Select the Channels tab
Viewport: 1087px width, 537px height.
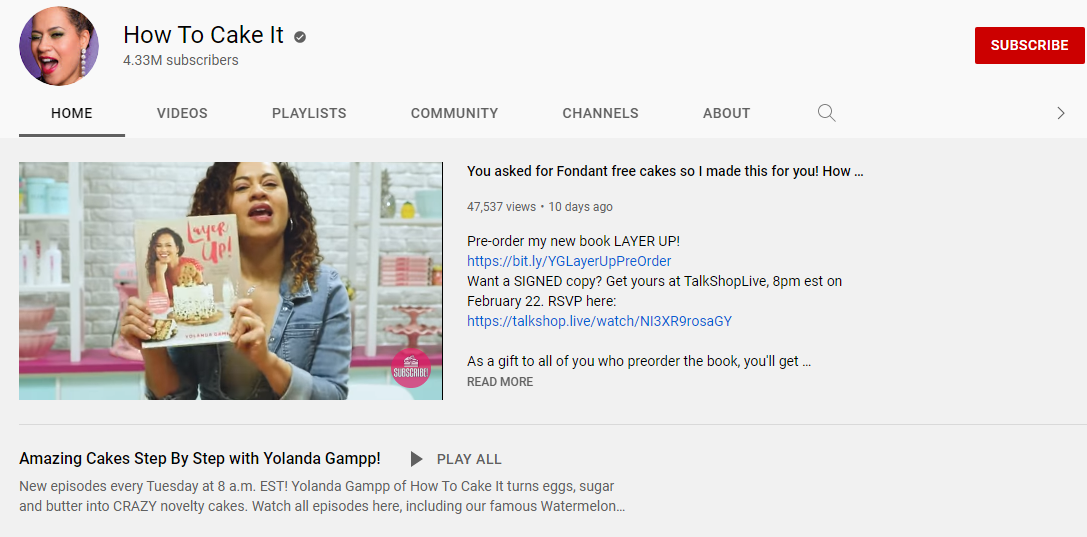600,113
